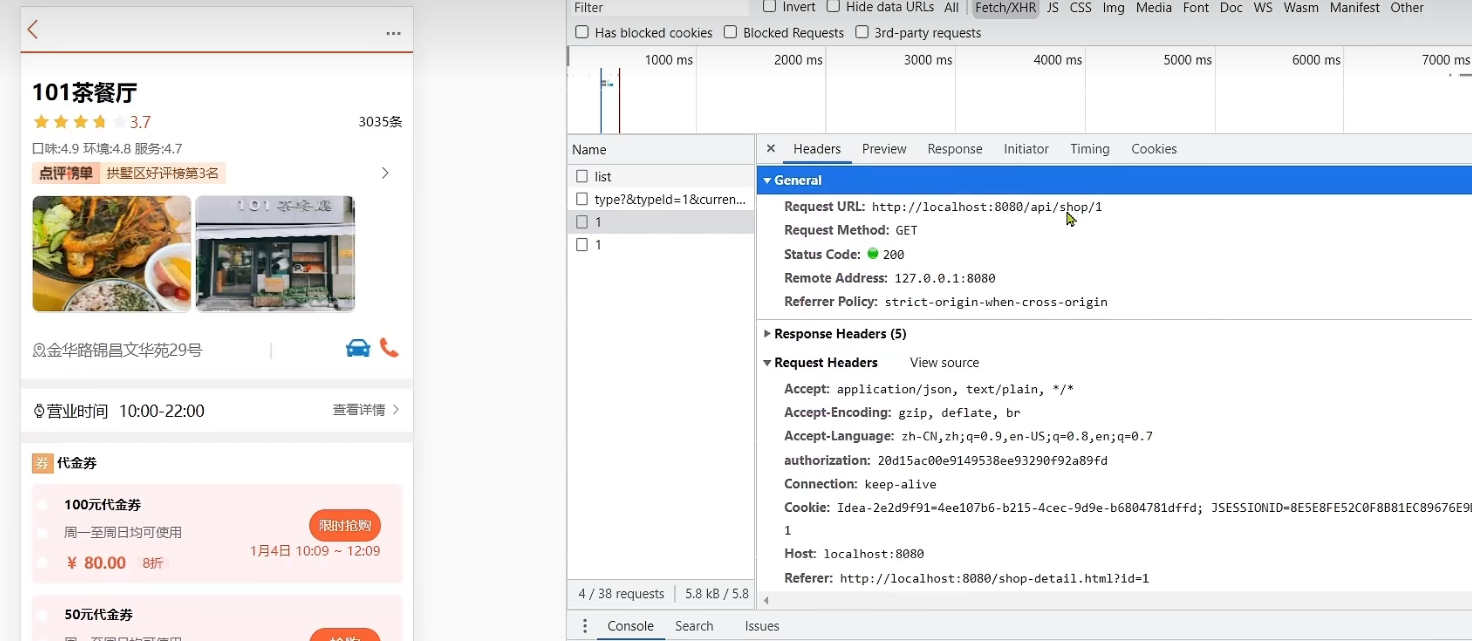Click the authorization header value

coord(992,461)
